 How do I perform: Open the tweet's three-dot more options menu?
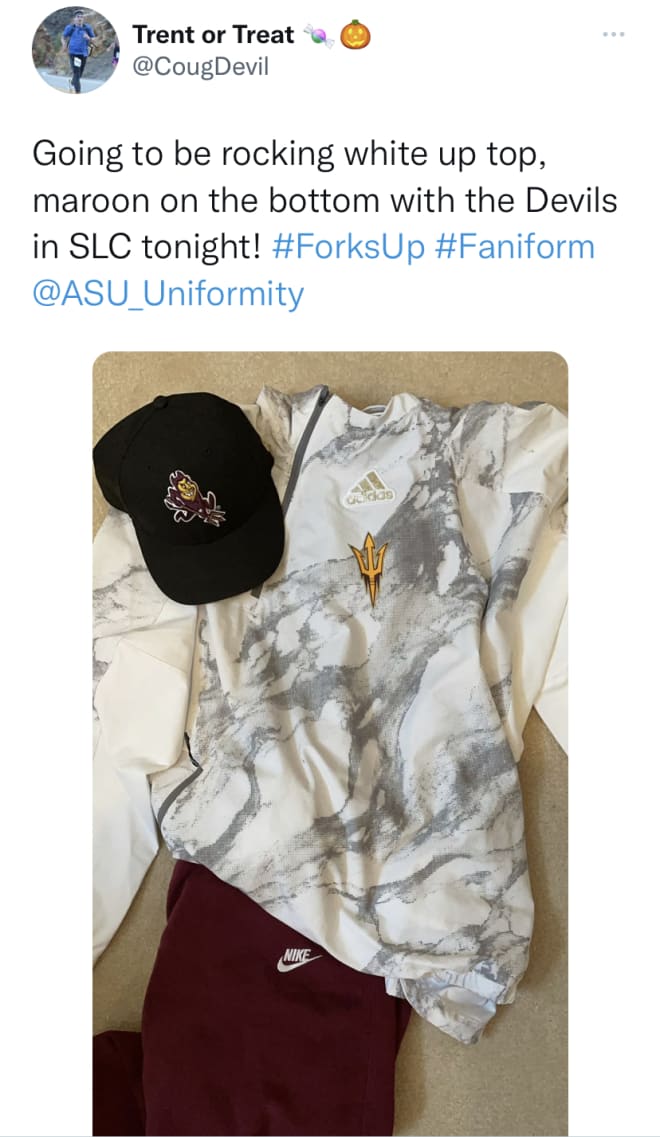click(613, 34)
